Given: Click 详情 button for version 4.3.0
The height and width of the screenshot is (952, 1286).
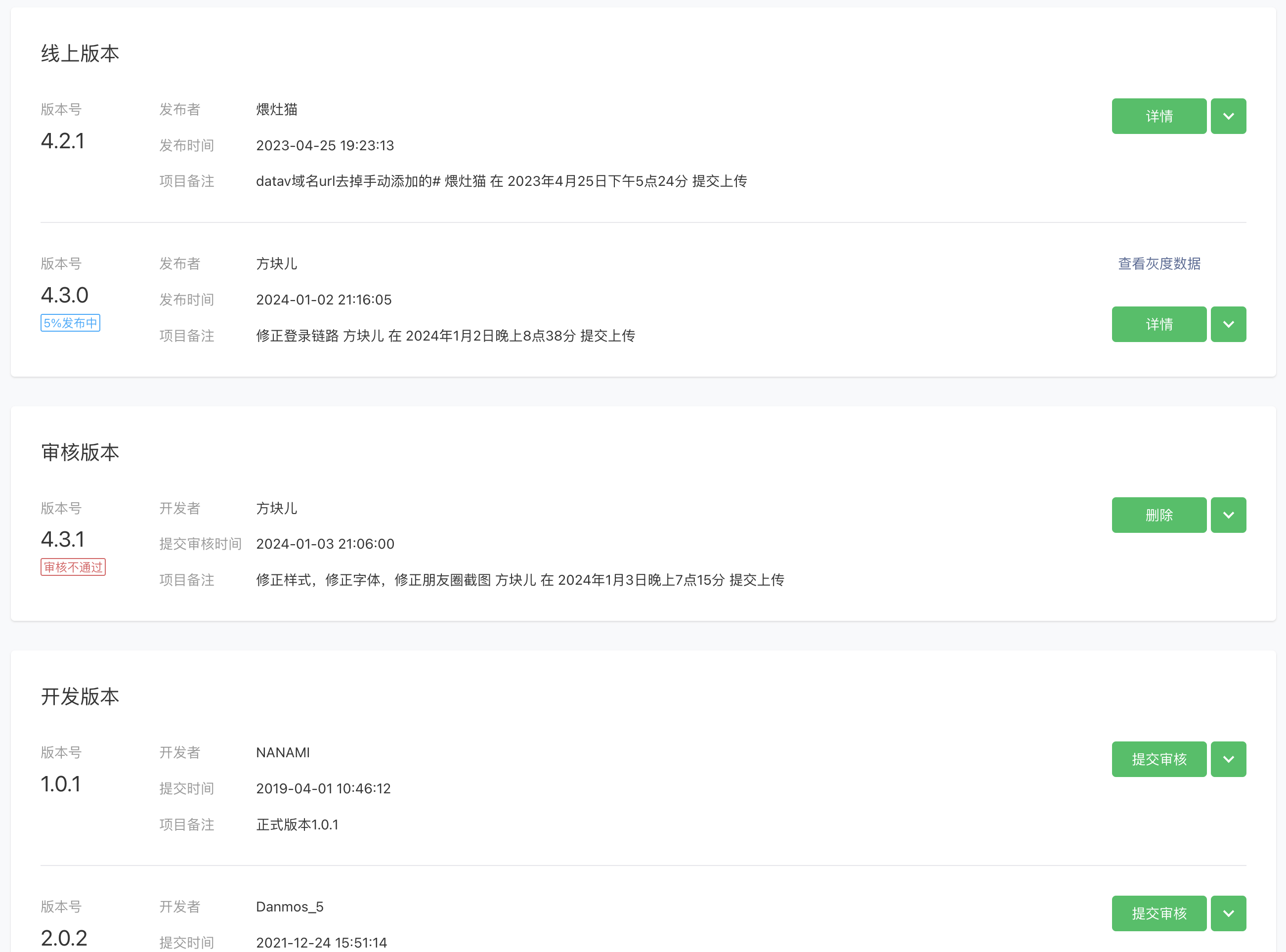Looking at the screenshot, I should pyautogui.click(x=1158, y=324).
